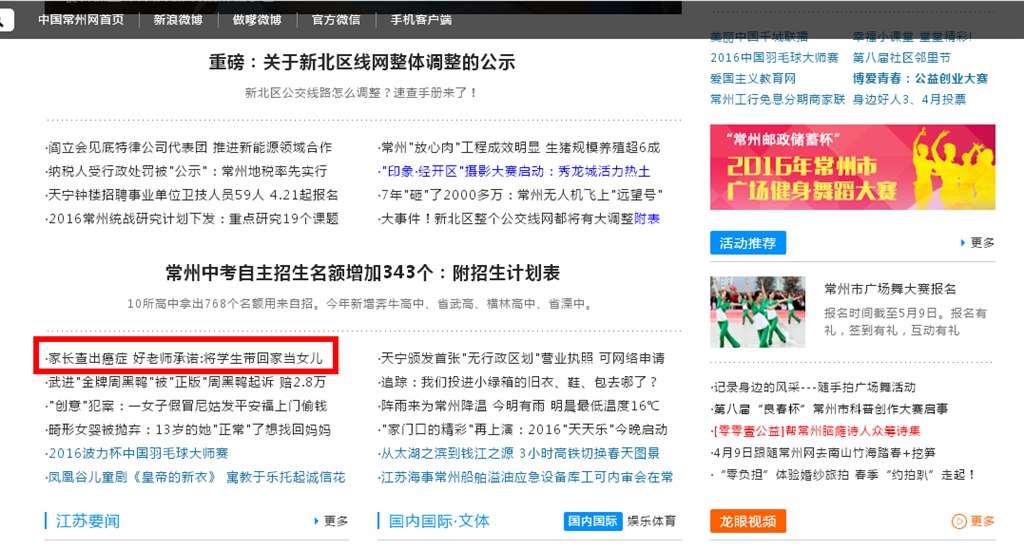
Task: Switch to the 国内国际 tab
Action: (x=592, y=521)
